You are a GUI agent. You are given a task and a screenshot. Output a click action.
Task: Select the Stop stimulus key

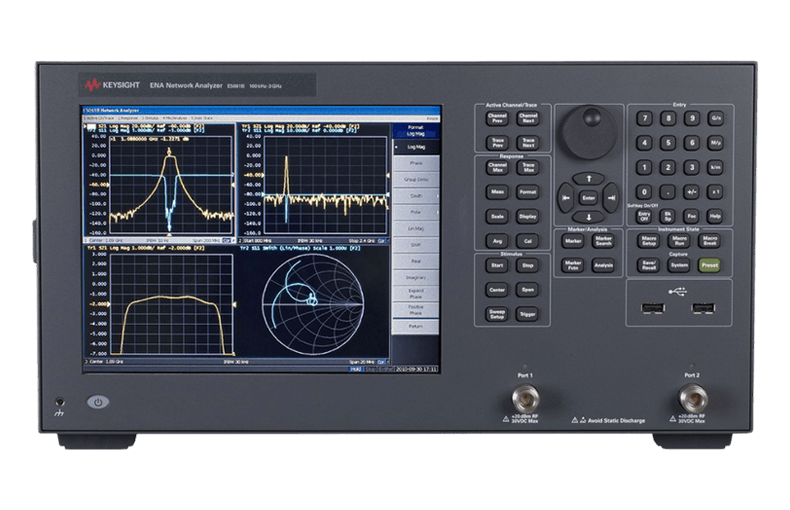[x=528, y=266]
